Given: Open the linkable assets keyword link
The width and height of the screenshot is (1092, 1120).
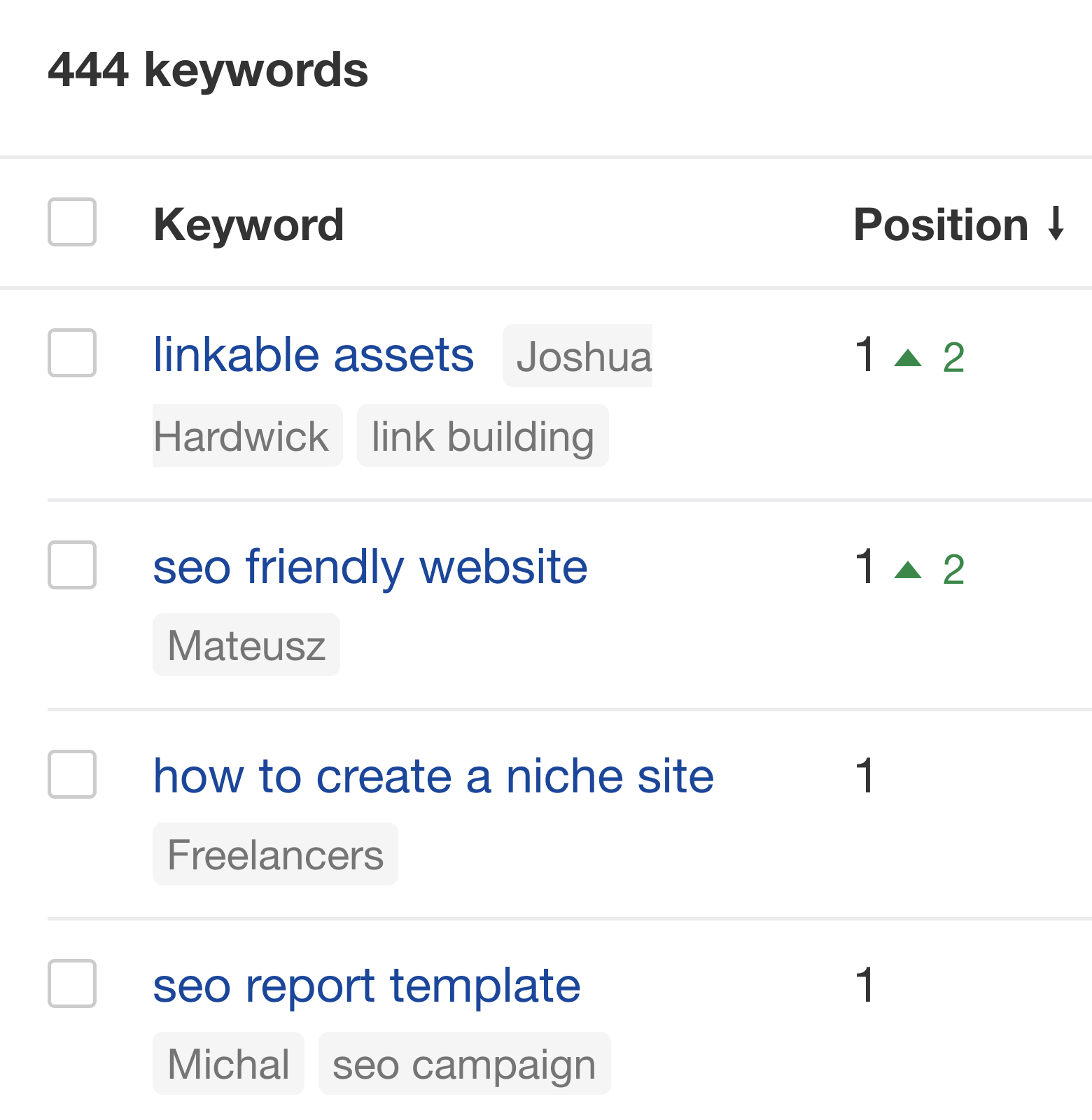Looking at the screenshot, I should point(314,355).
